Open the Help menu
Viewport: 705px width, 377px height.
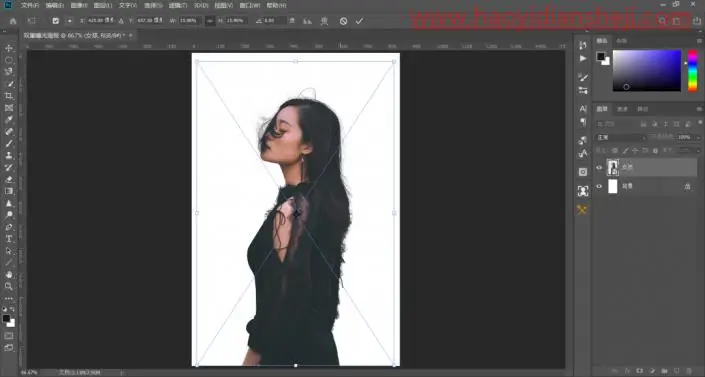[x=276, y=5]
